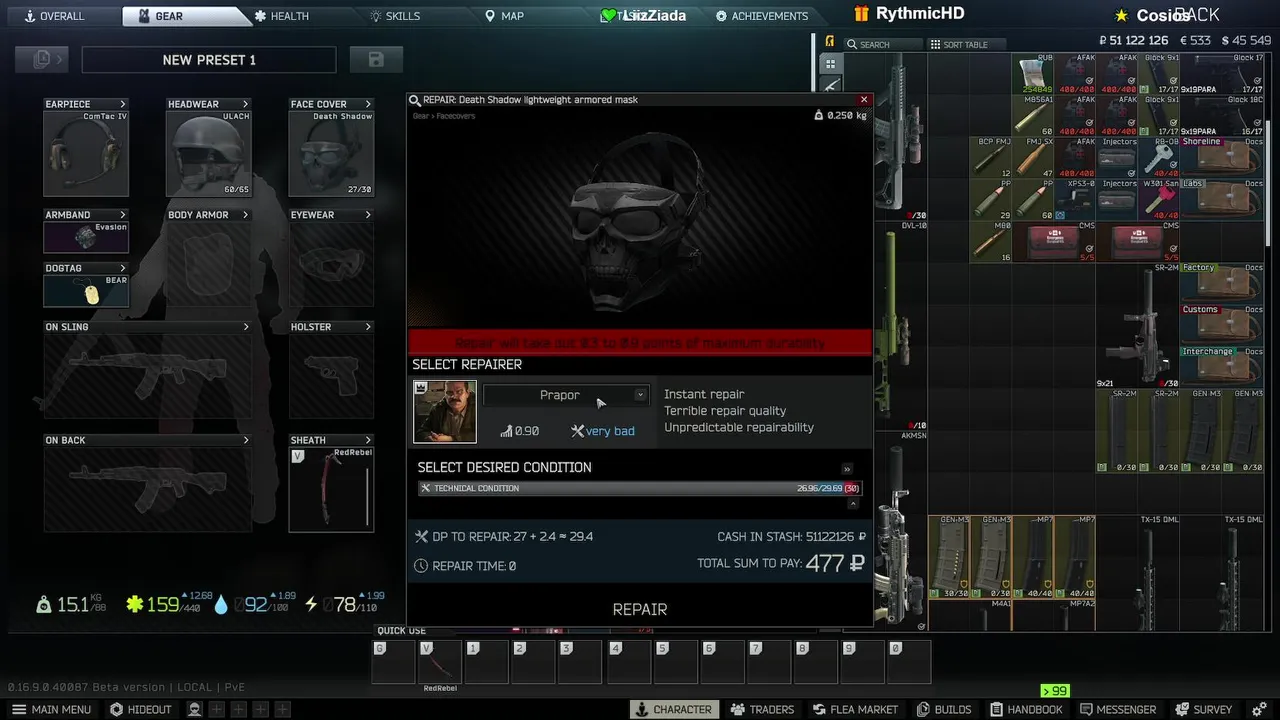1280x720 pixels.
Task: Click the rouble balance 51 122 126
Action: point(1133,41)
